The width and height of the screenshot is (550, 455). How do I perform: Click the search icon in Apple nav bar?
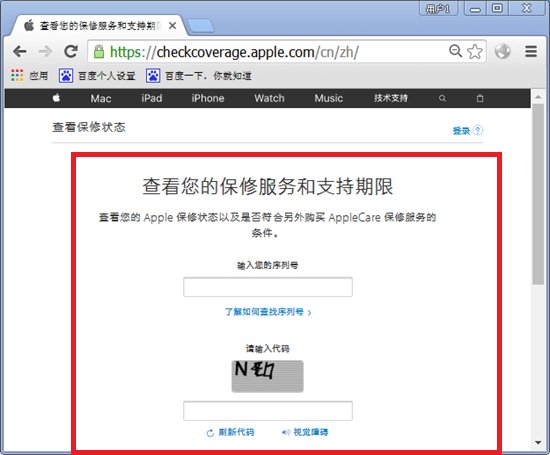coord(442,98)
